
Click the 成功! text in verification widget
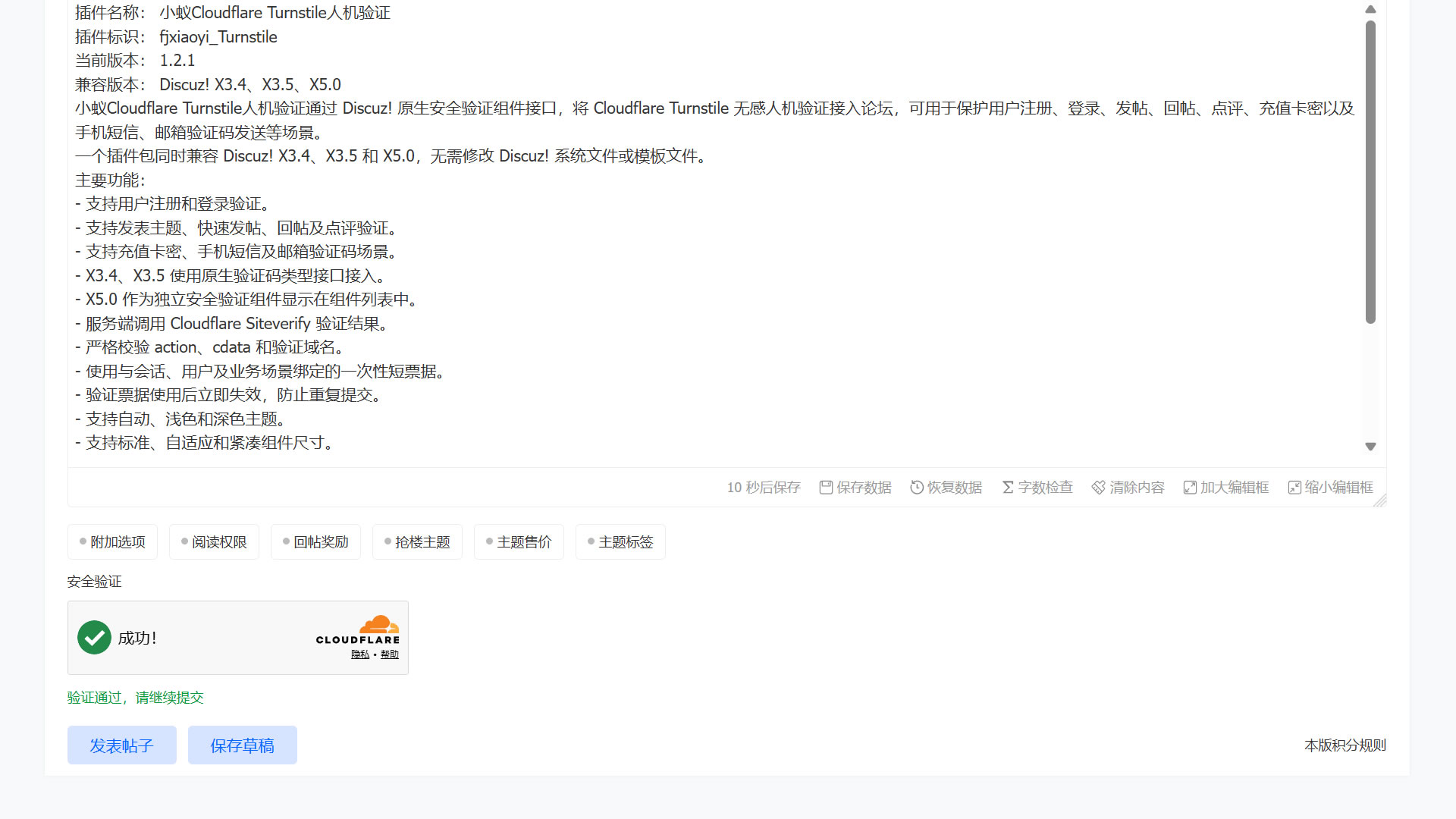(137, 638)
